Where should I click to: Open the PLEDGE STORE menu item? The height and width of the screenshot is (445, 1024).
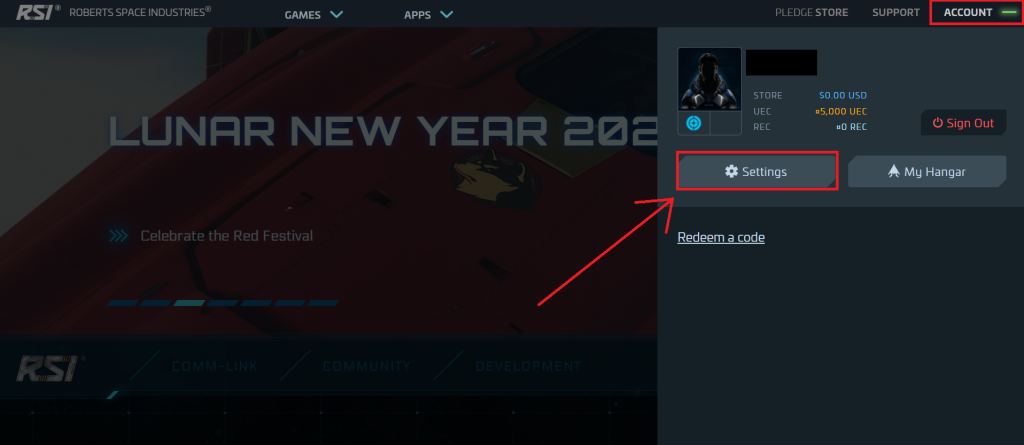click(x=811, y=12)
